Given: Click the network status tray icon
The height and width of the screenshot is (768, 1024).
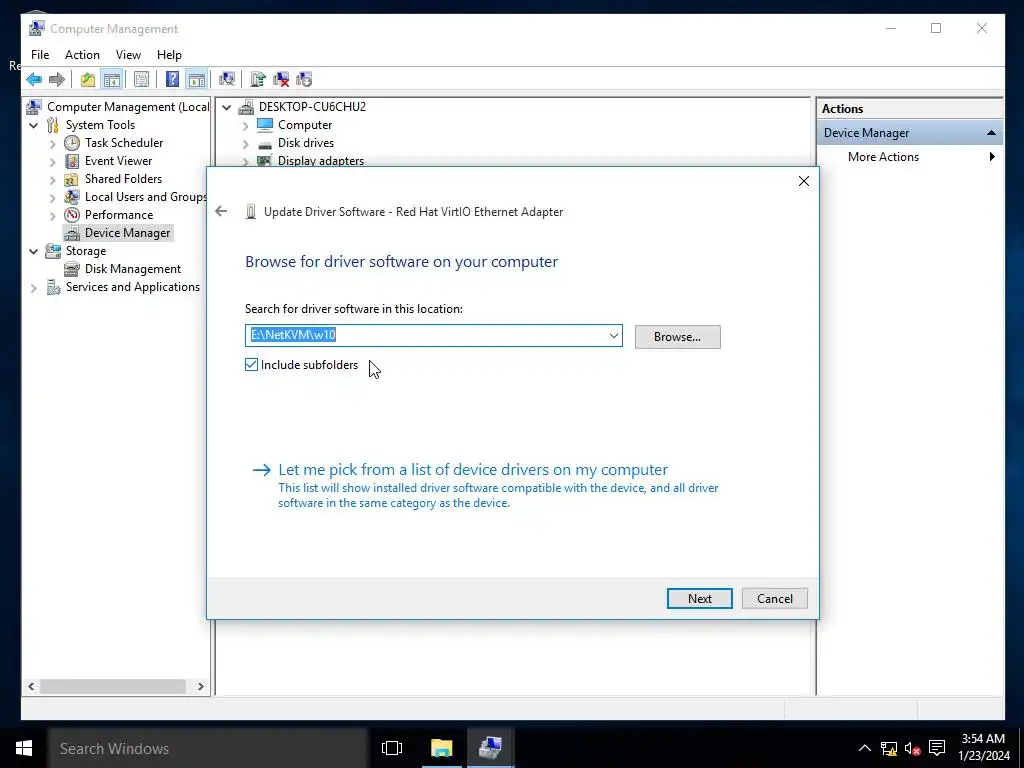Looking at the screenshot, I should (889, 748).
